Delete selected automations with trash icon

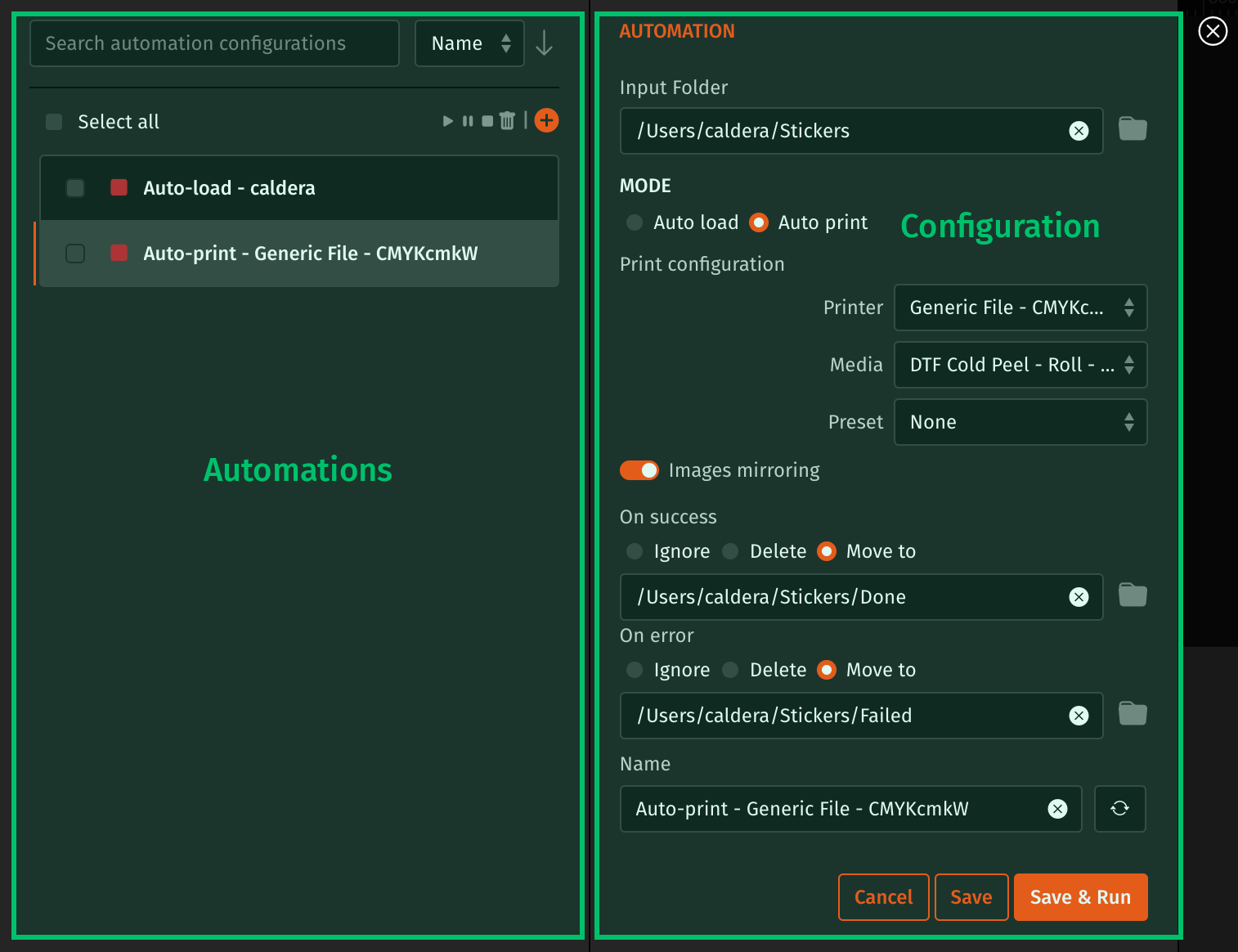point(507,120)
